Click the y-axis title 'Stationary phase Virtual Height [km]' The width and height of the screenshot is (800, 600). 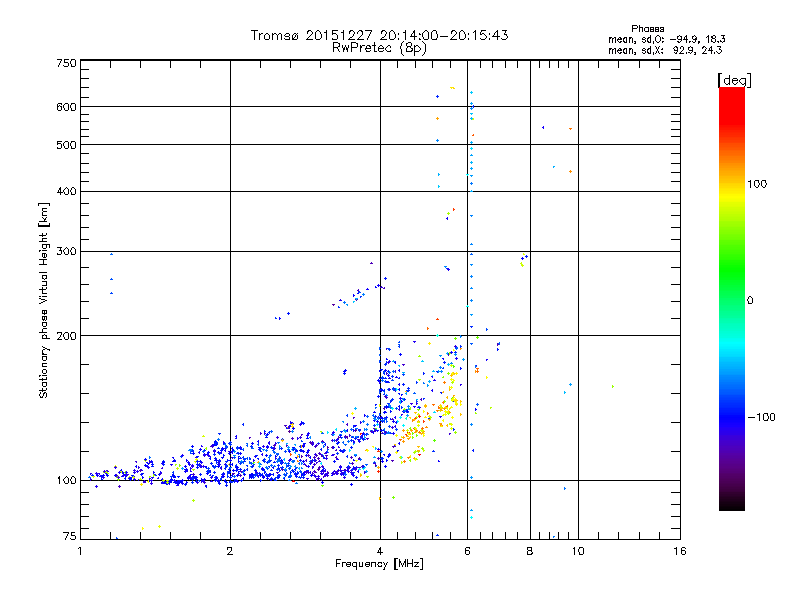[43, 301]
